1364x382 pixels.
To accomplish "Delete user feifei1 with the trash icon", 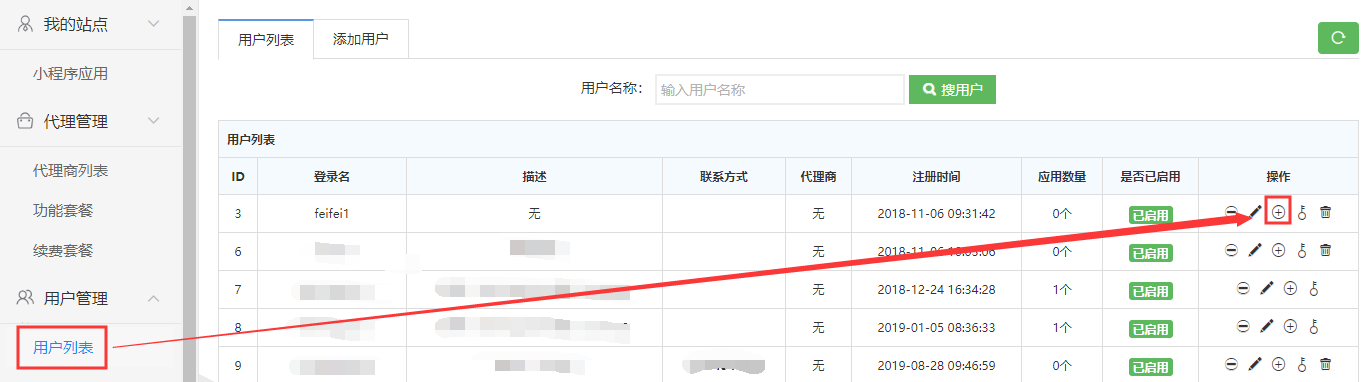I will [x=1326, y=212].
